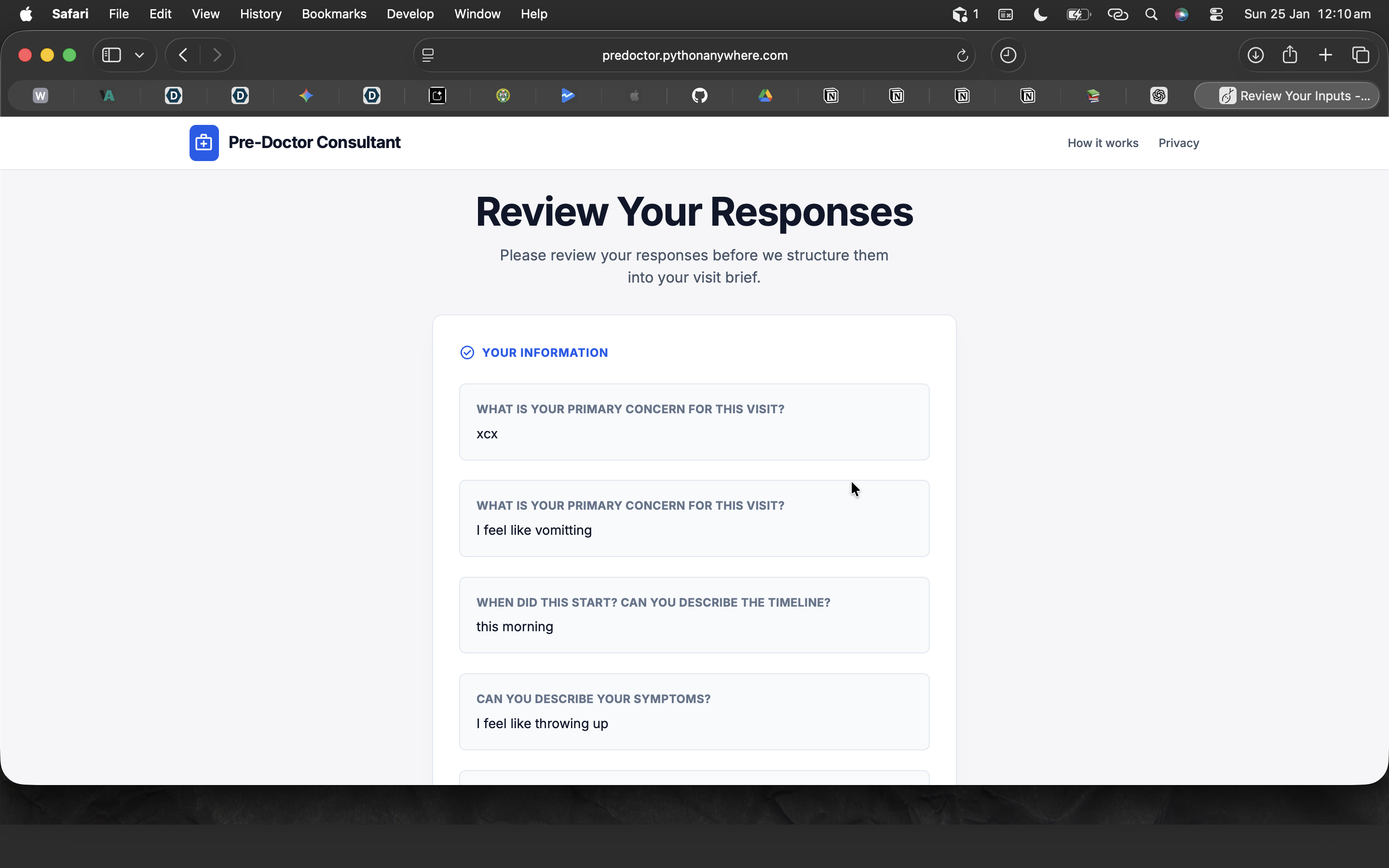The width and height of the screenshot is (1389, 868).
Task: Click the page reader settings icon in address bar
Action: click(x=428, y=55)
